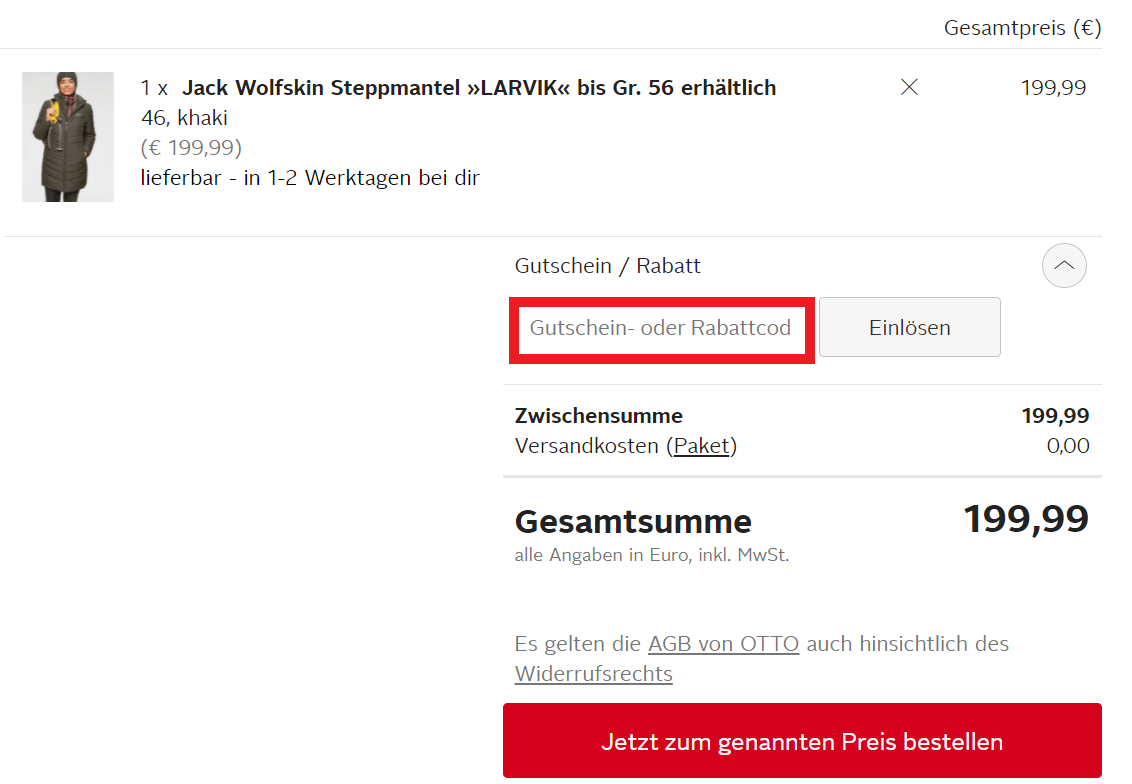The width and height of the screenshot is (1132, 784).
Task: Select the Zwischensumme label
Action: click(598, 417)
